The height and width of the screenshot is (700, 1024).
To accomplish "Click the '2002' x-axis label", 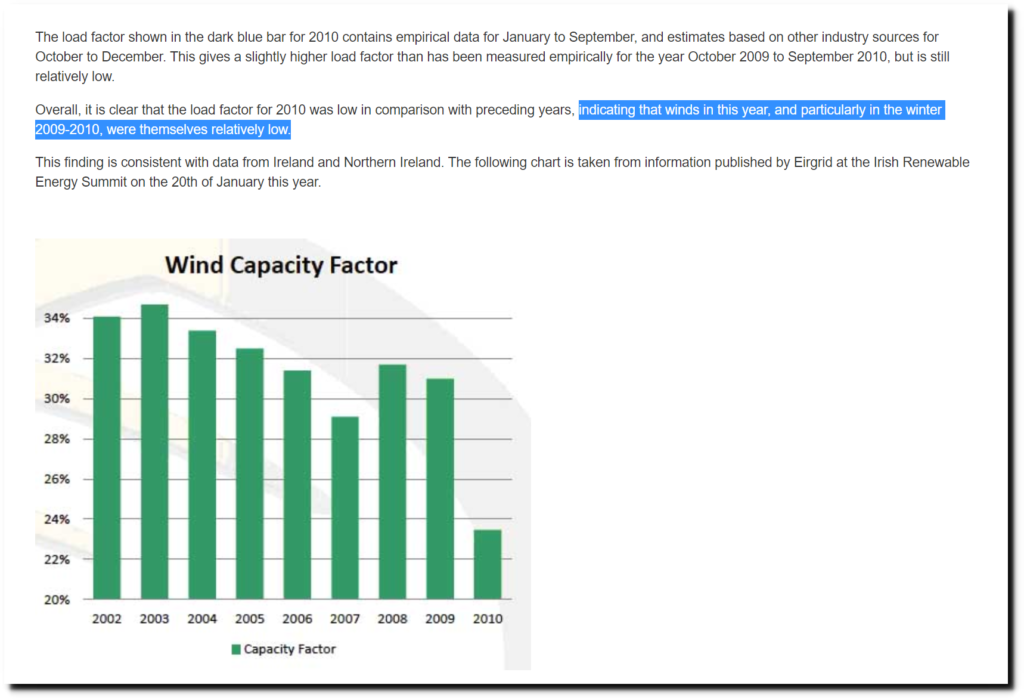I will pyautogui.click(x=106, y=619).
